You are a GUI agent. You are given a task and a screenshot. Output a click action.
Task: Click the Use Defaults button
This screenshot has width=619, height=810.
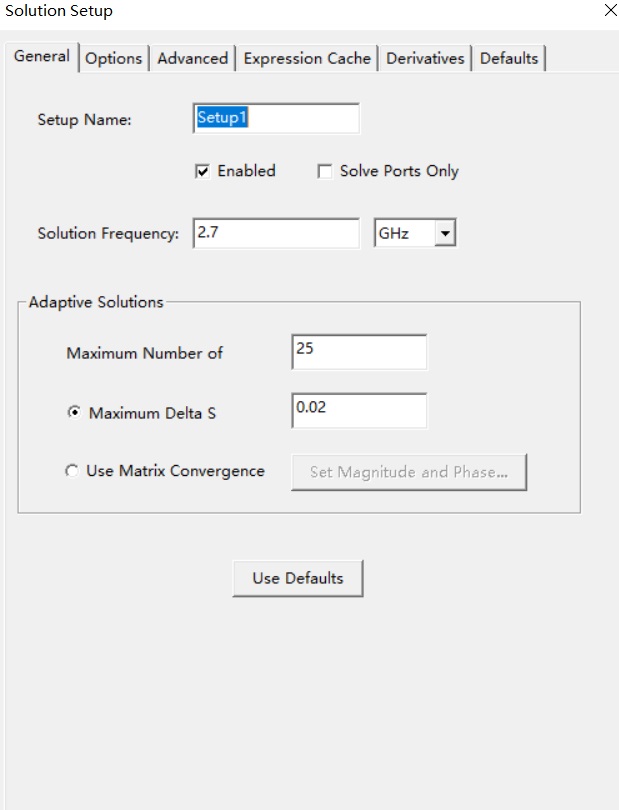(x=298, y=578)
